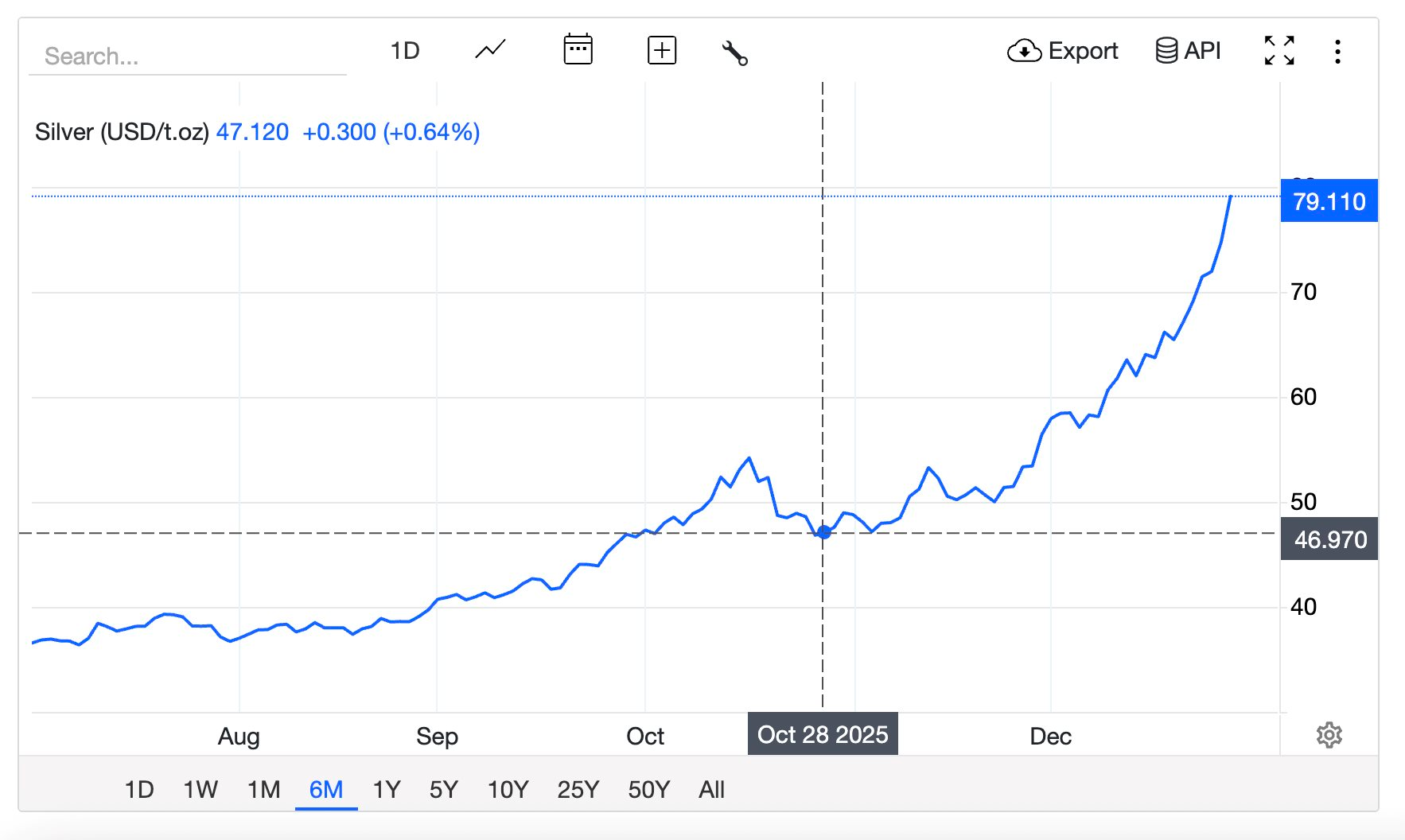
Task: Open the API database button
Action: coord(1188,51)
